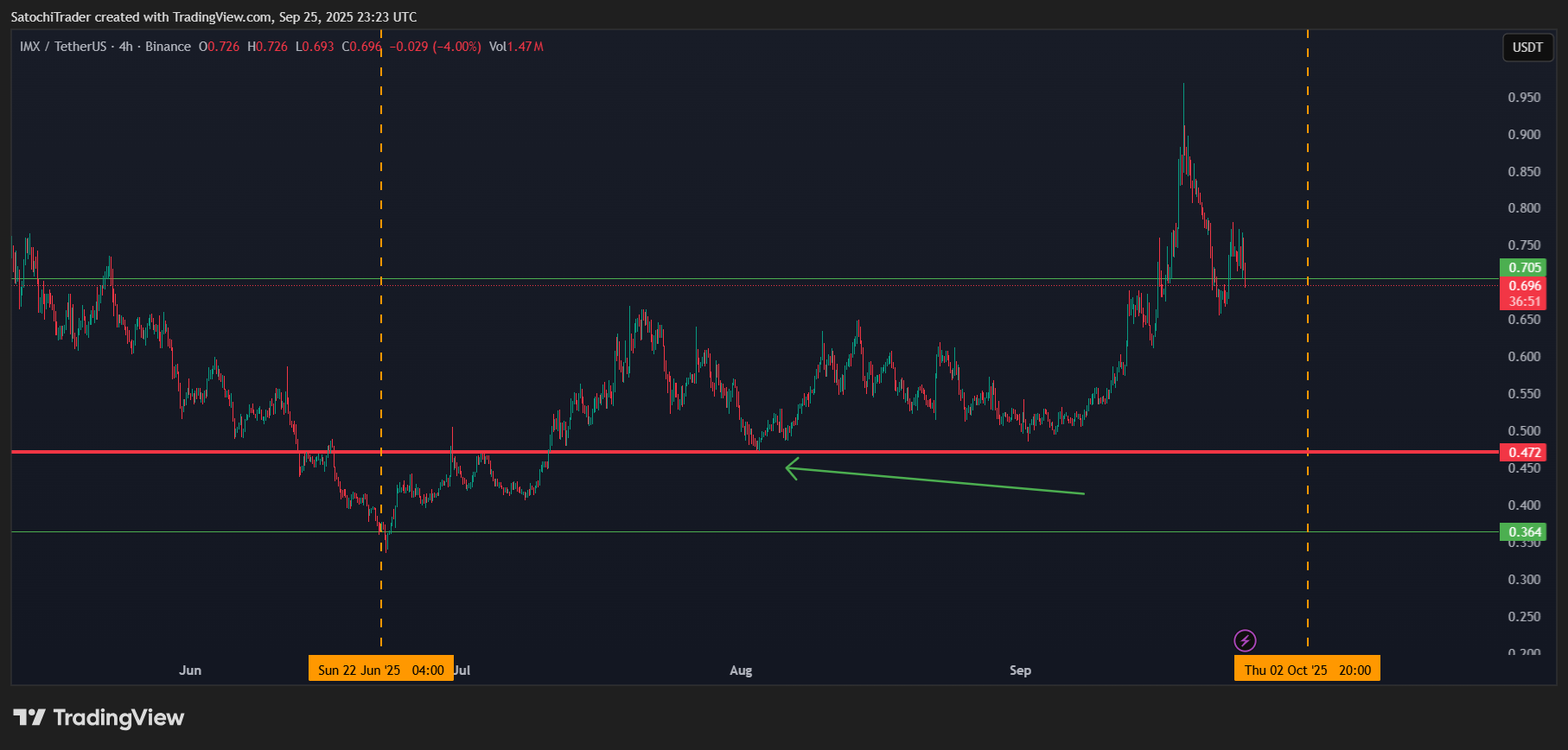1568x750 pixels.
Task: Click the 0.850 price scale tick
Action: point(1524,172)
